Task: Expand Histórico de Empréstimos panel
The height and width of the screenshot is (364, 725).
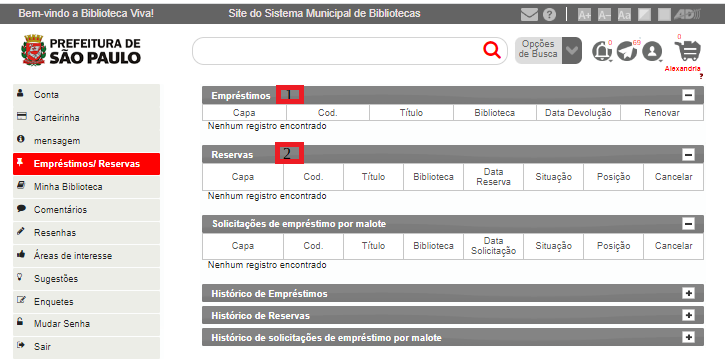Action: point(688,293)
